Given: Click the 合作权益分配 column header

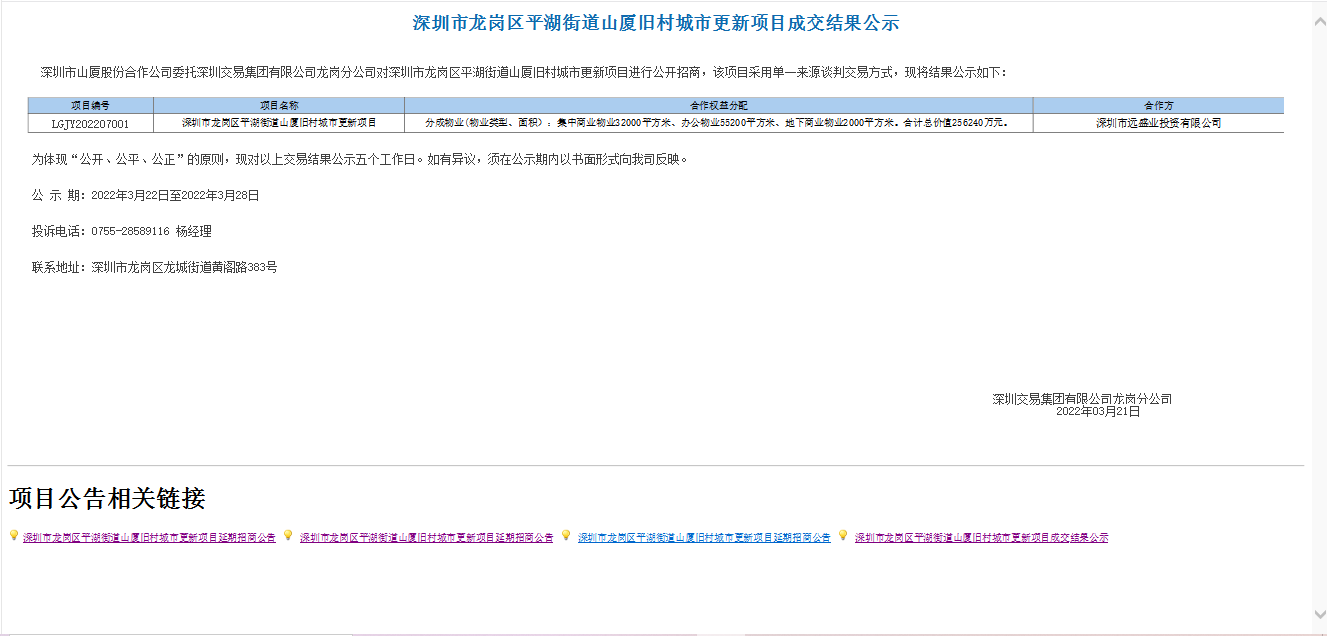Looking at the screenshot, I should click(718, 105).
